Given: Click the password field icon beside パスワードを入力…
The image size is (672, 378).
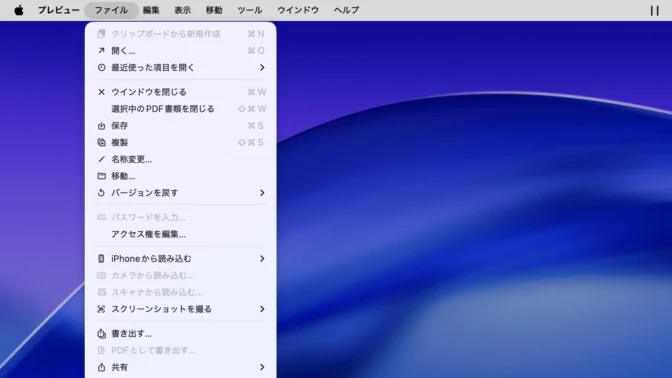Looking at the screenshot, I should (x=101, y=217).
